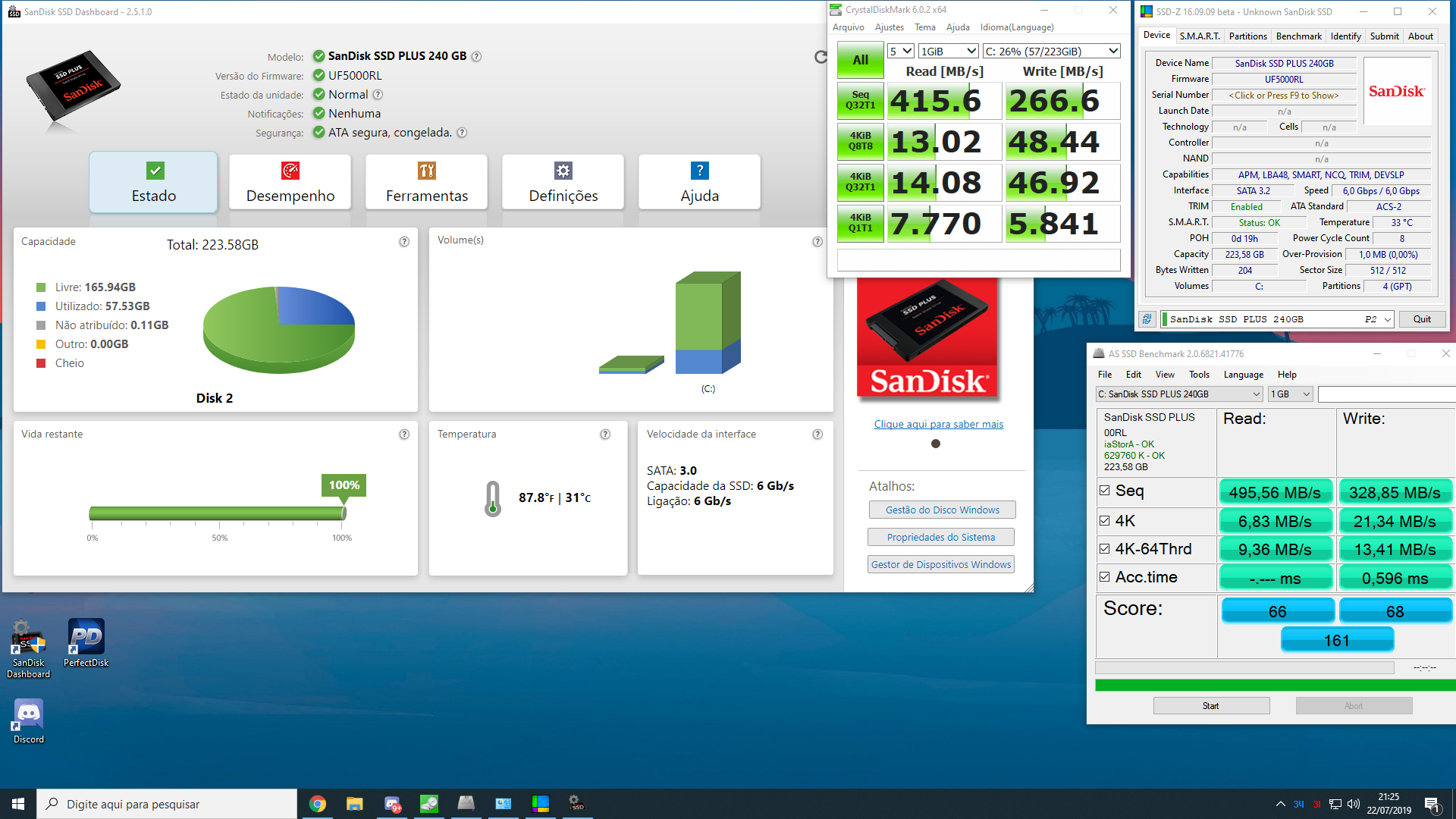
Task: Click the SanDisk SSD Plus advertisement image
Action: pyautogui.click(x=927, y=337)
